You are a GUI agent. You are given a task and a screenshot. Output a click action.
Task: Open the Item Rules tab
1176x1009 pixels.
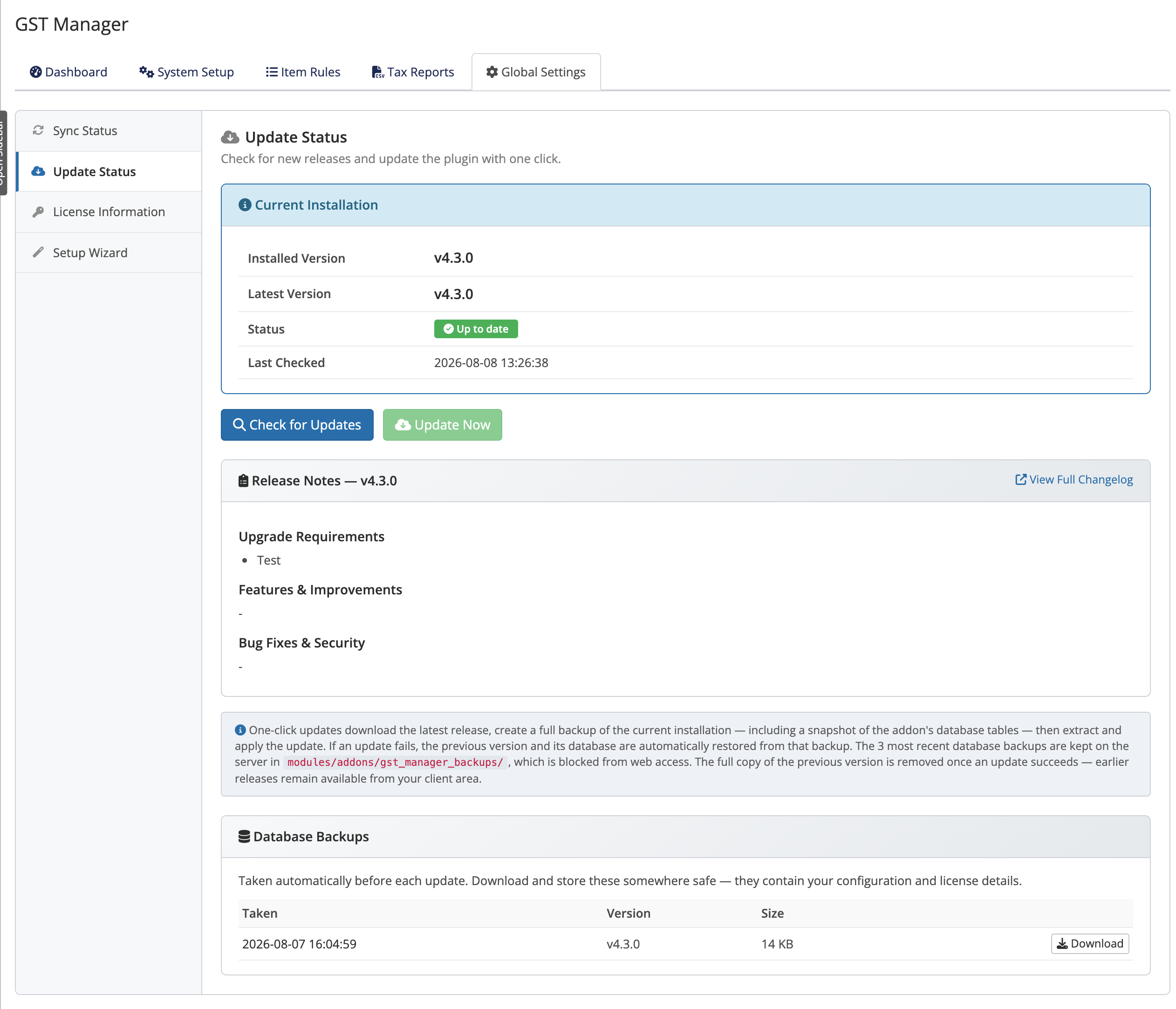coord(303,72)
